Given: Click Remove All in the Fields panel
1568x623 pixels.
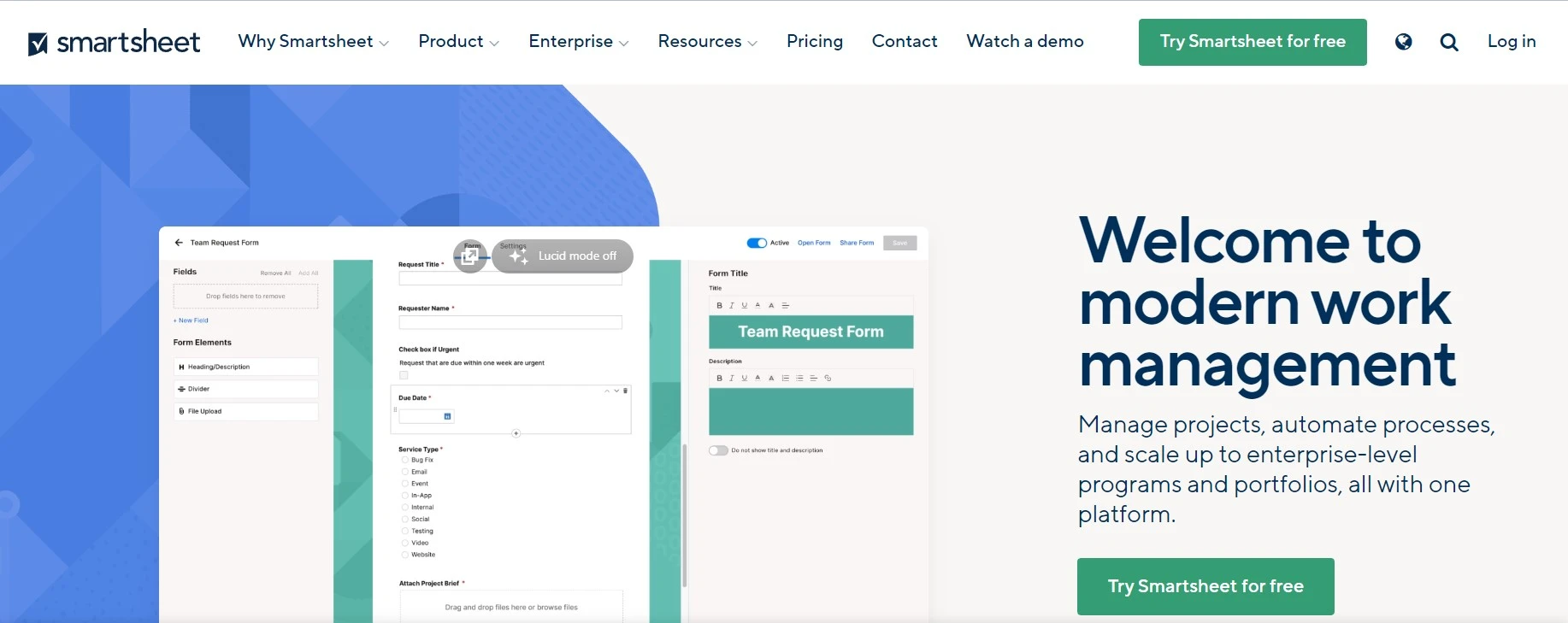Looking at the screenshot, I should click(275, 273).
